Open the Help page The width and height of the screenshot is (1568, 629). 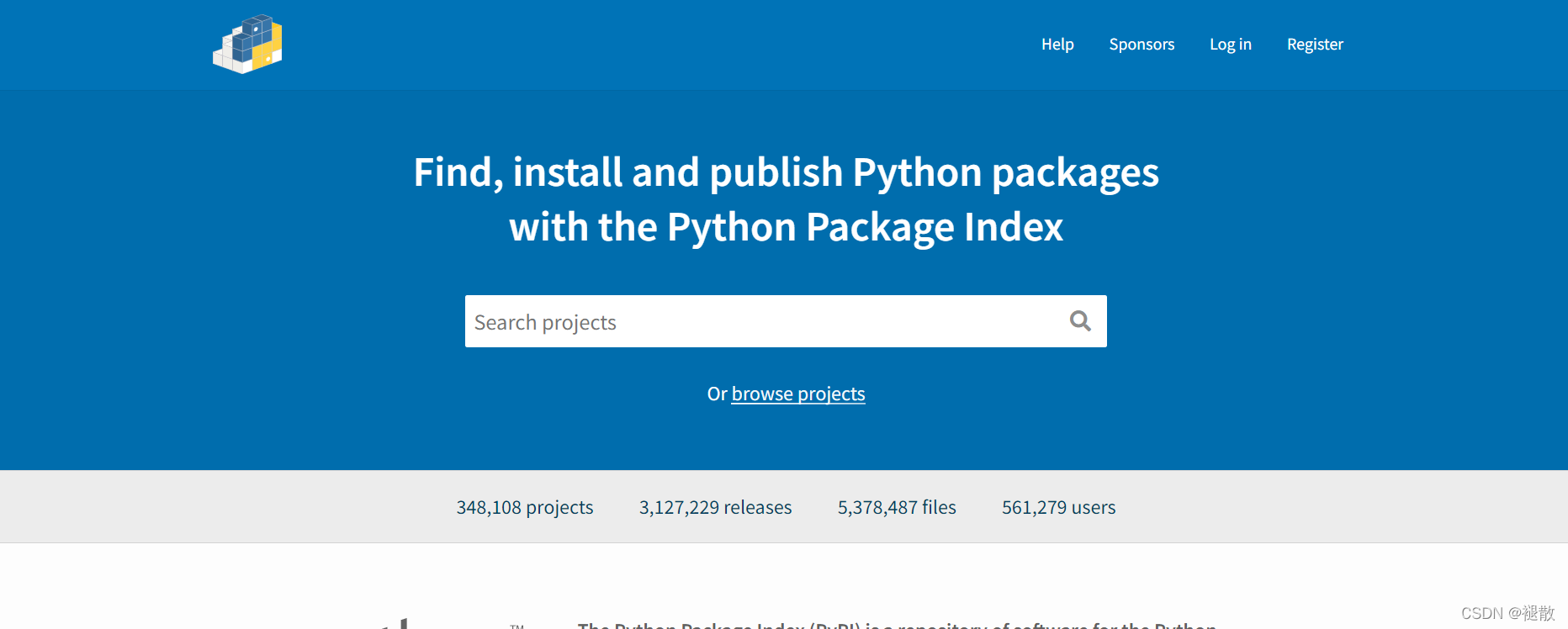click(1057, 45)
